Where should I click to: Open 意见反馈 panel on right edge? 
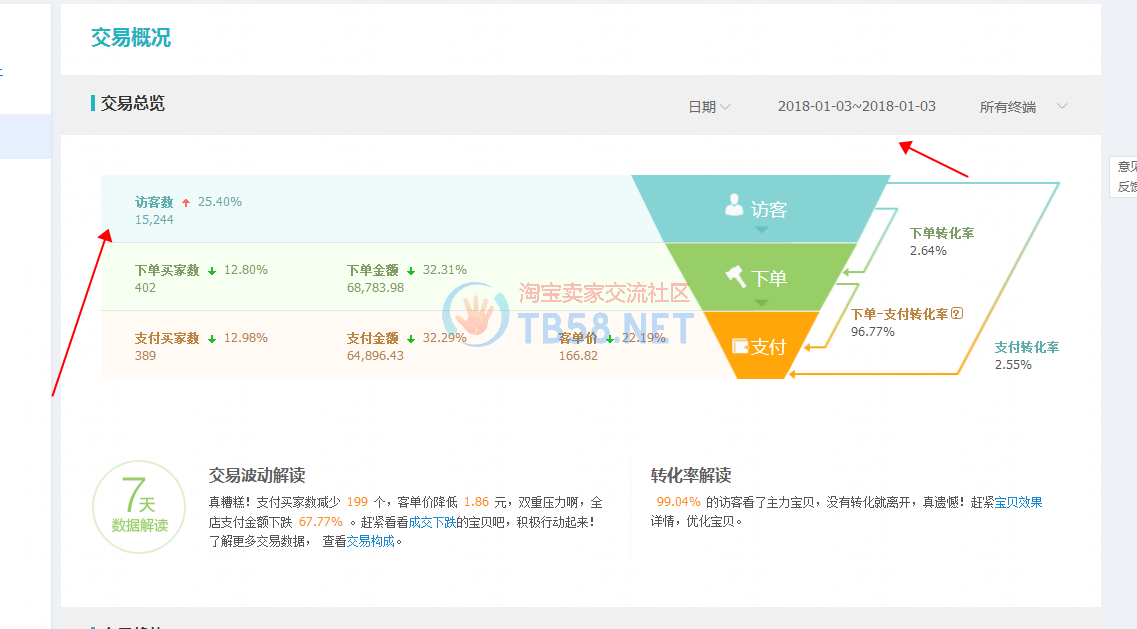point(1125,176)
